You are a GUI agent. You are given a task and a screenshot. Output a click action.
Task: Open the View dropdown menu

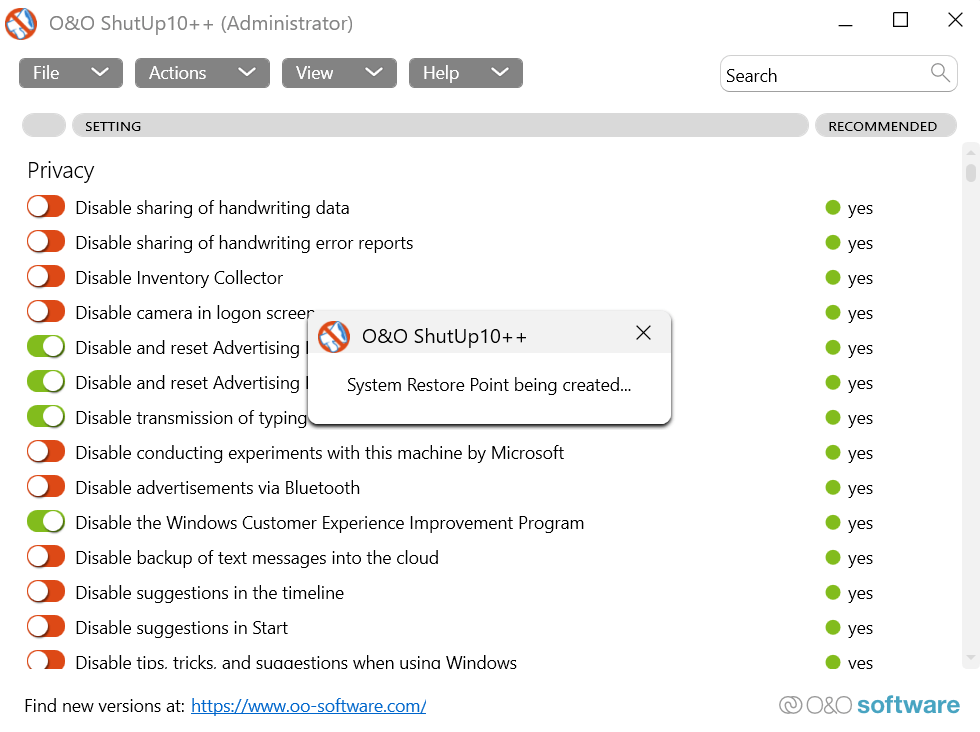click(339, 73)
